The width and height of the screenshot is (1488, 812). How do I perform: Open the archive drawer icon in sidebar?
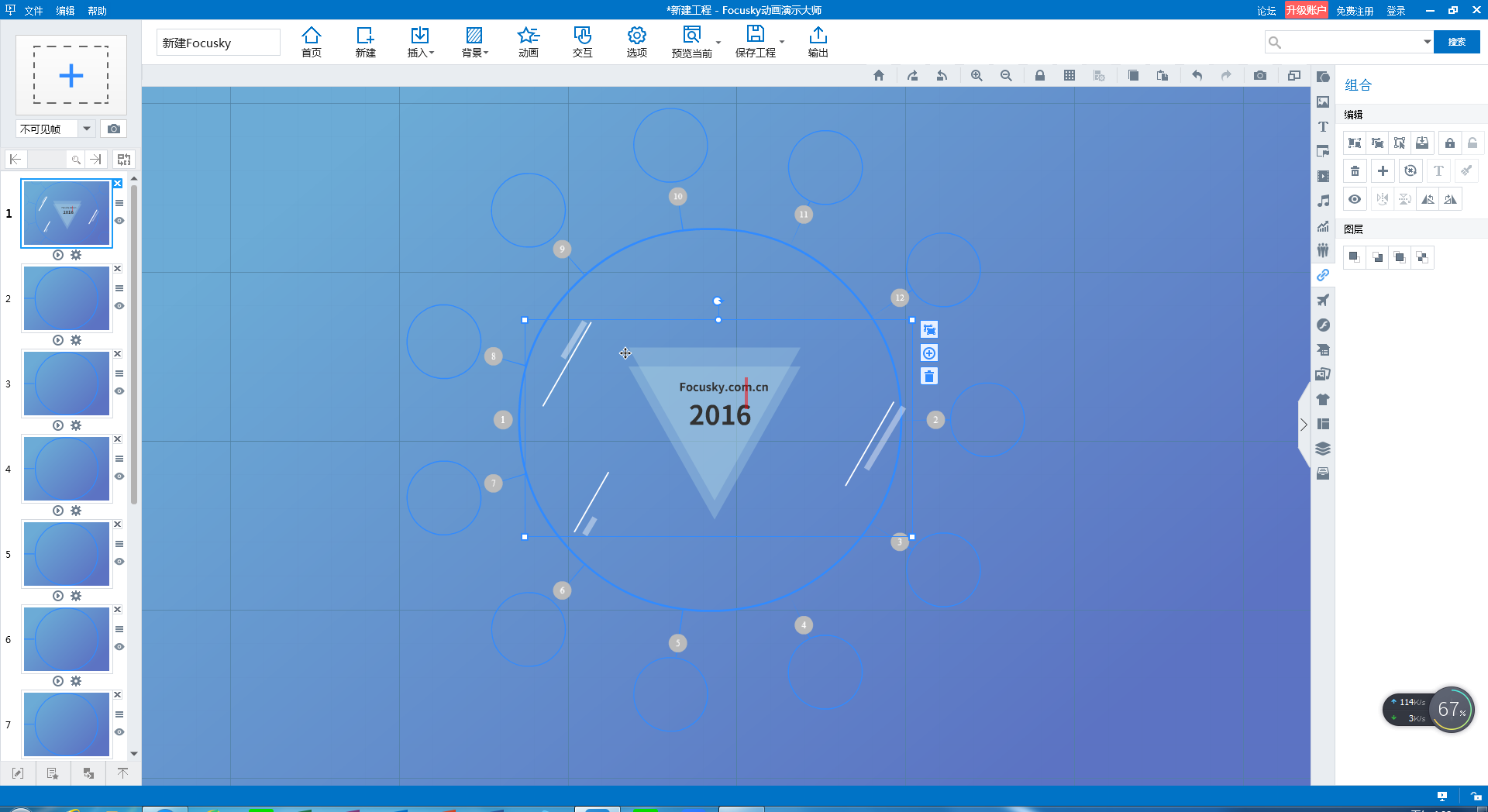[1323, 473]
